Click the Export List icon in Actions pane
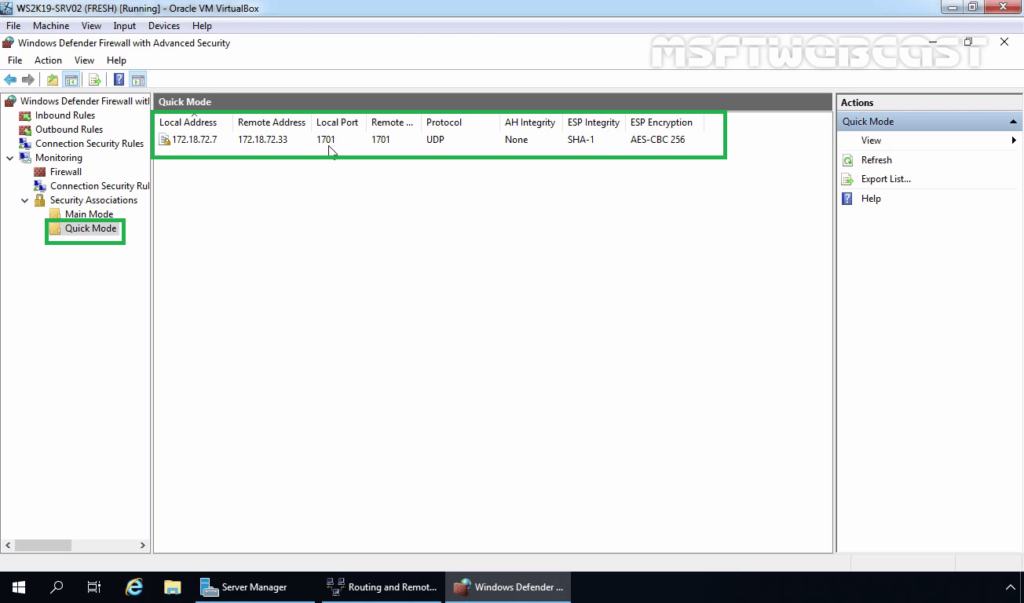1024x603 pixels. [848, 179]
